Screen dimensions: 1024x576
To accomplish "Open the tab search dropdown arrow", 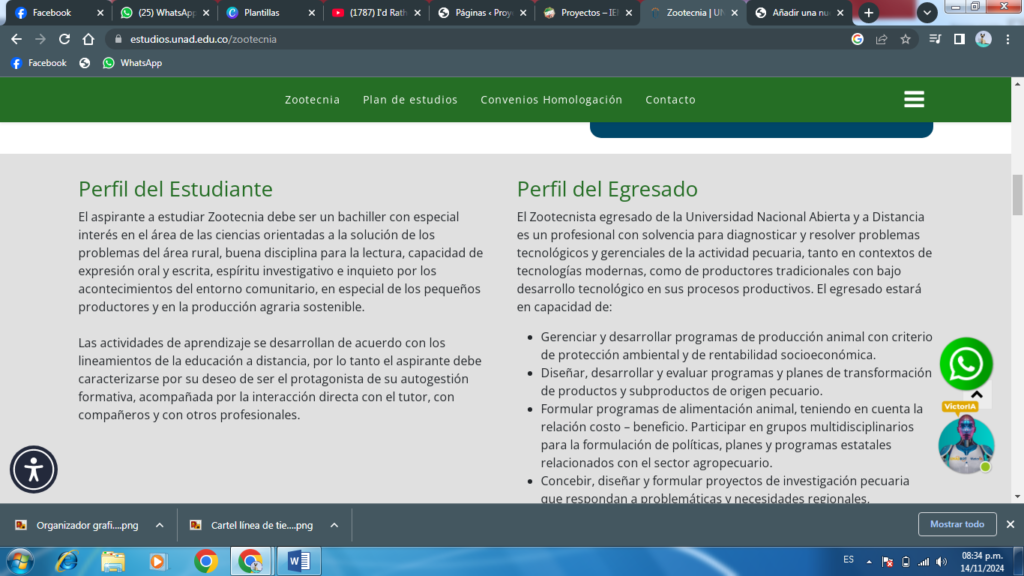I will coord(927,13).
